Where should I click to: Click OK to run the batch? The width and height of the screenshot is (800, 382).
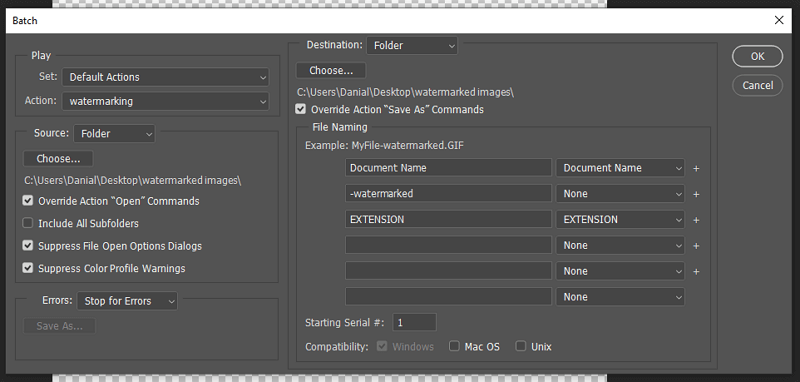(x=757, y=57)
